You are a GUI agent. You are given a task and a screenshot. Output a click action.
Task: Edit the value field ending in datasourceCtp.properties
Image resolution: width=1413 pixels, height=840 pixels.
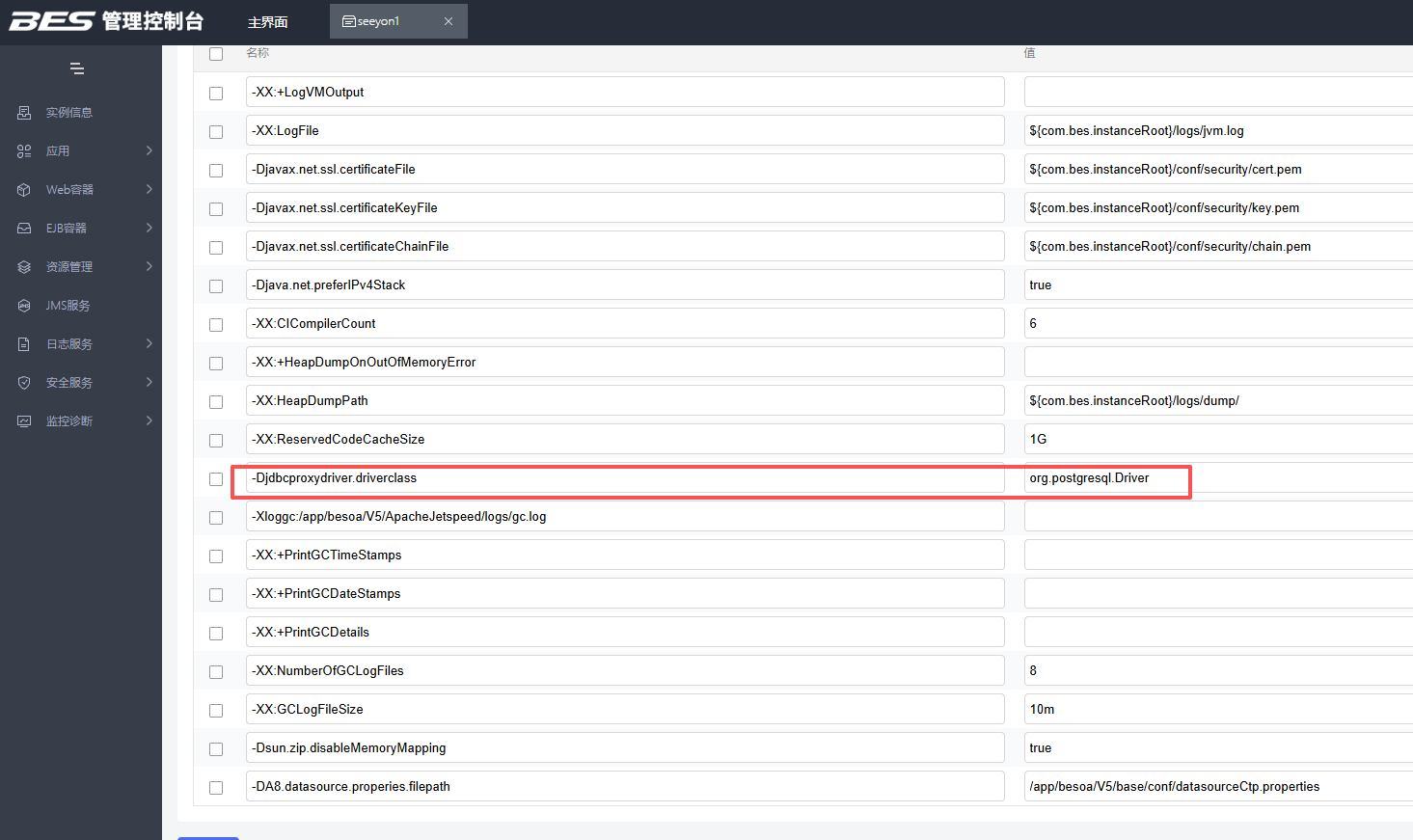(1218, 786)
